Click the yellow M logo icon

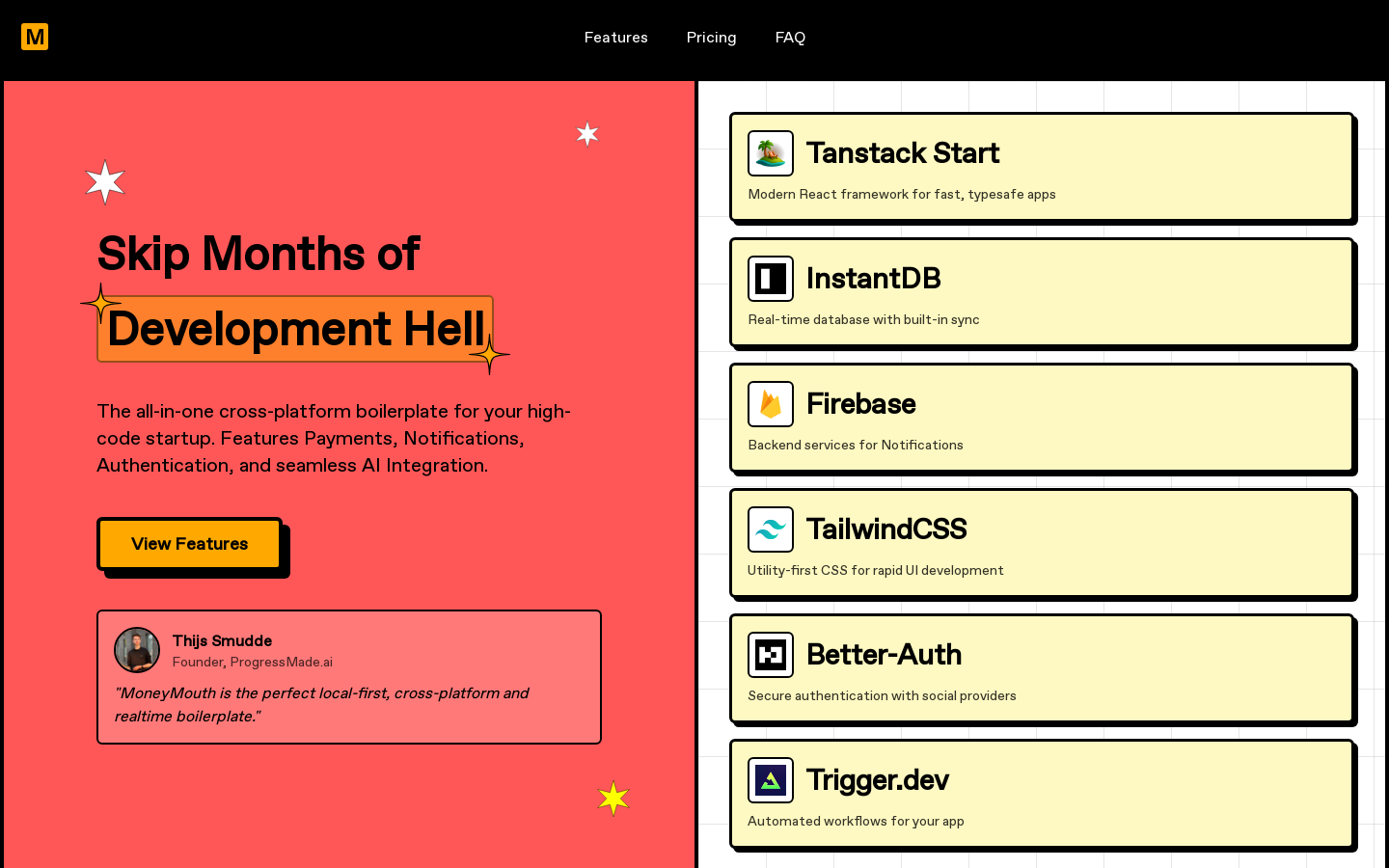(35, 37)
